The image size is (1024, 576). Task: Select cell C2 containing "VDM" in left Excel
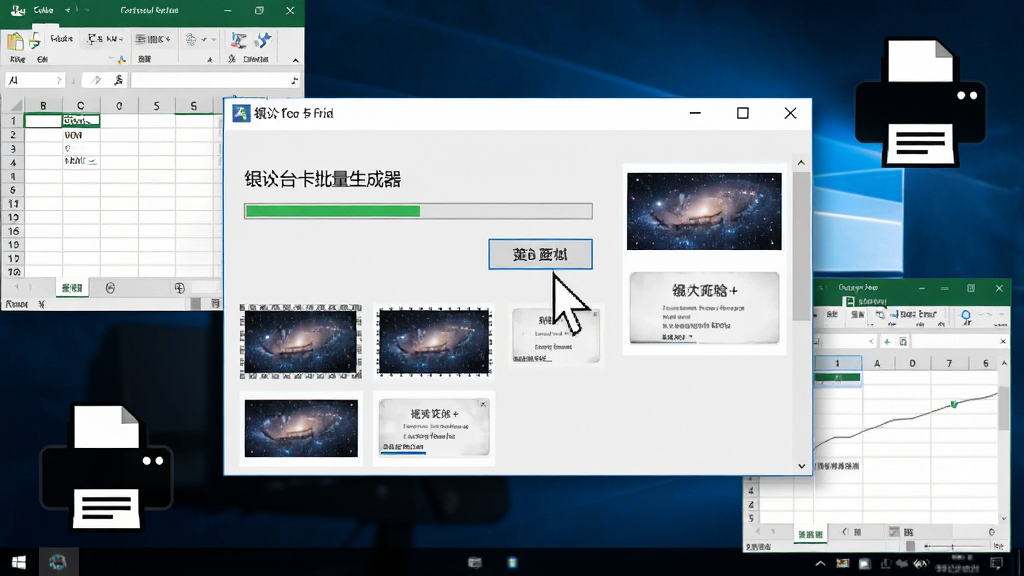point(81,135)
